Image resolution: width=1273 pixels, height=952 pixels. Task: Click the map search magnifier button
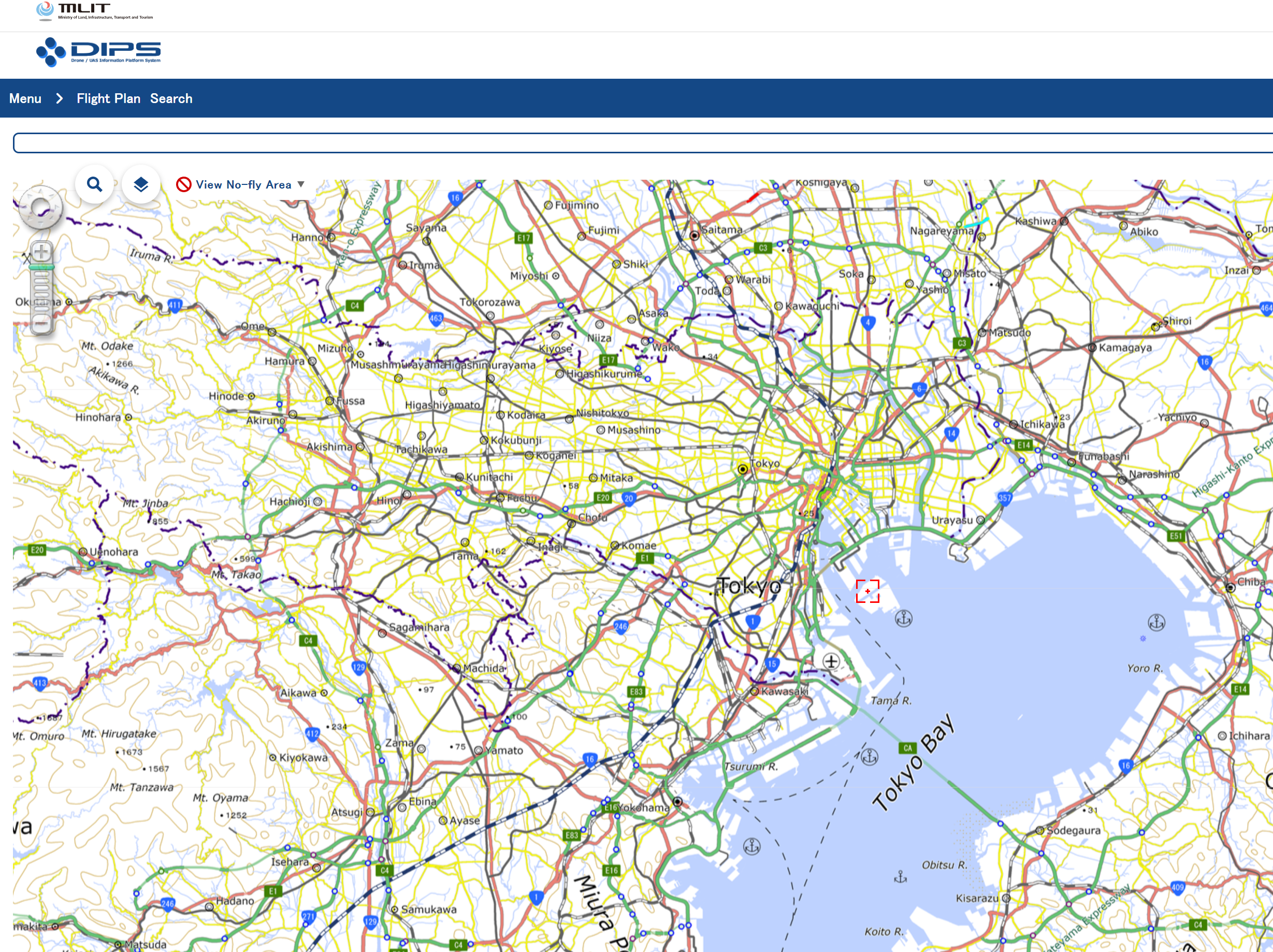pos(94,184)
